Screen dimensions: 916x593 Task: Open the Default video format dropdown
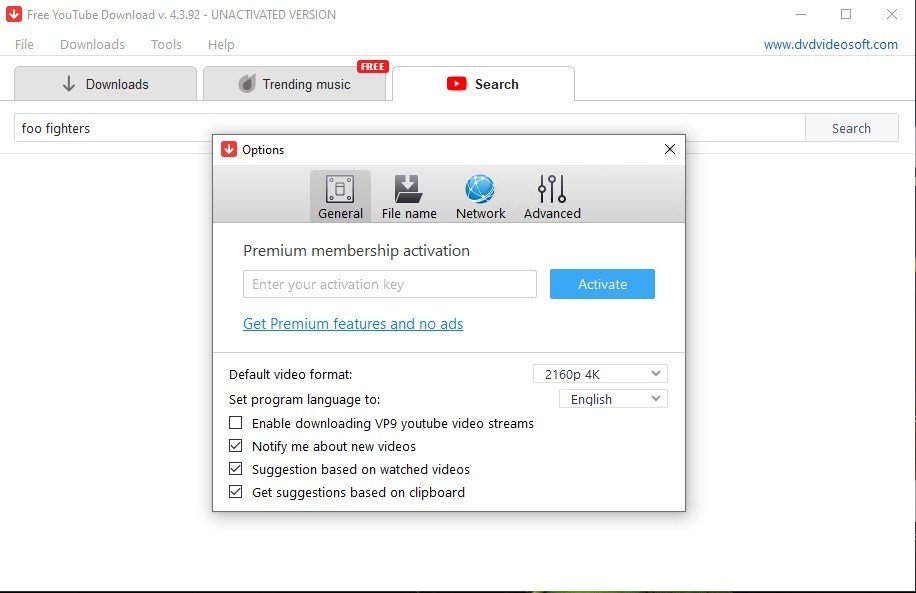tap(600, 374)
